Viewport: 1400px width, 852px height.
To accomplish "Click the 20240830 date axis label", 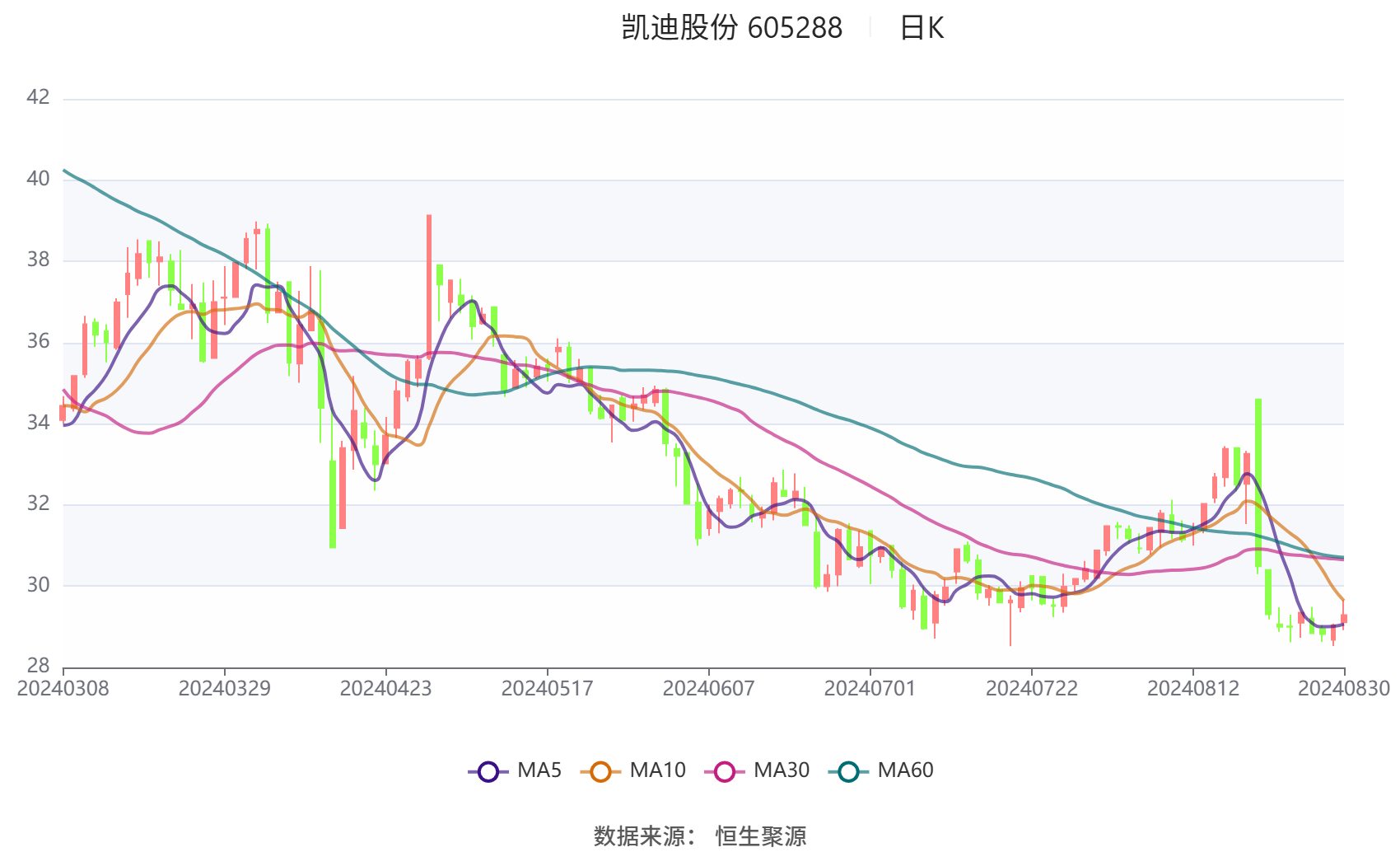I will coord(1344,689).
